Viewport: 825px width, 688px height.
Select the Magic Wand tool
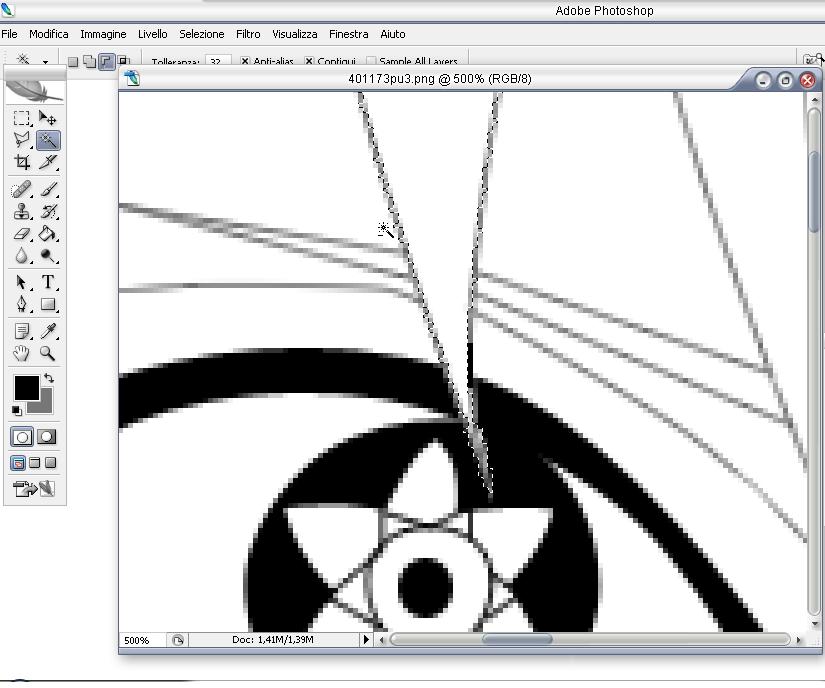coord(47,141)
